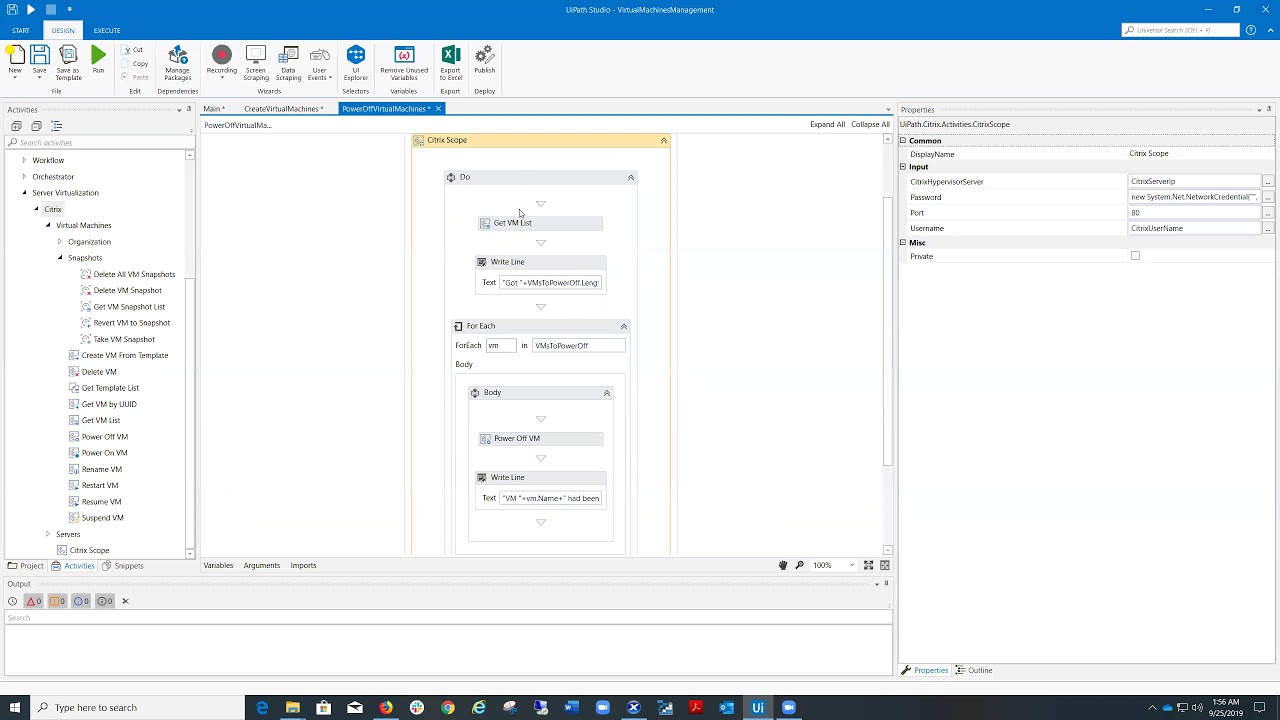This screenshot has height=720, width=1280.
Task: Click the Output panel search field
Action: 447,618
